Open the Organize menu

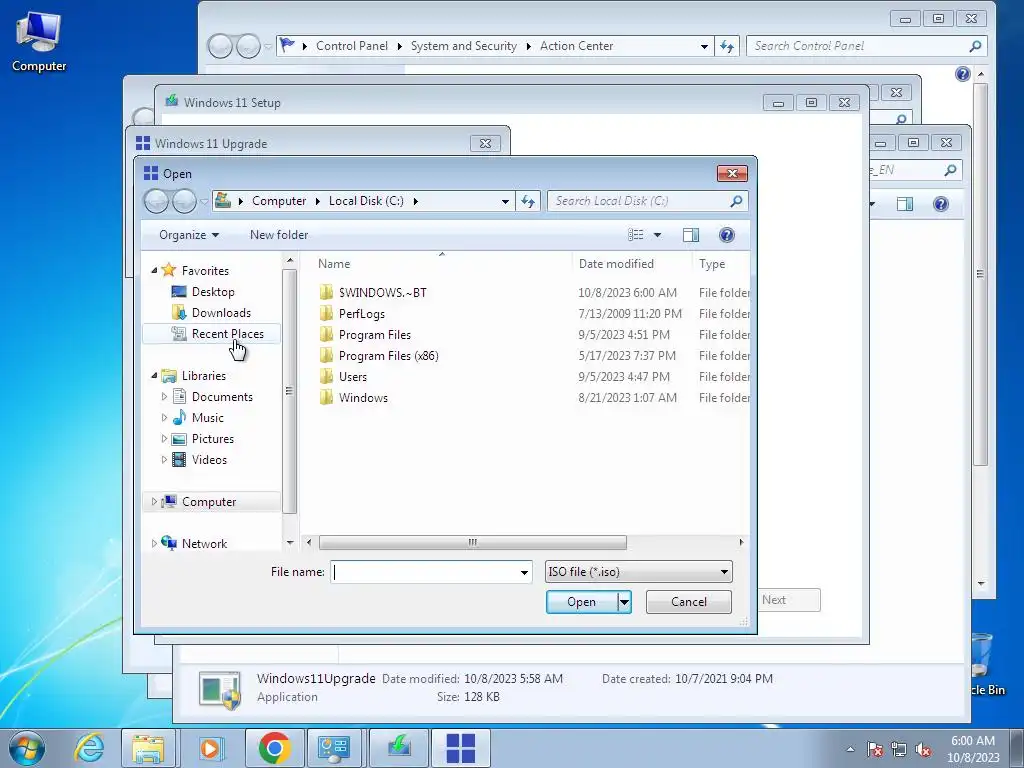(x=189, y=235)
